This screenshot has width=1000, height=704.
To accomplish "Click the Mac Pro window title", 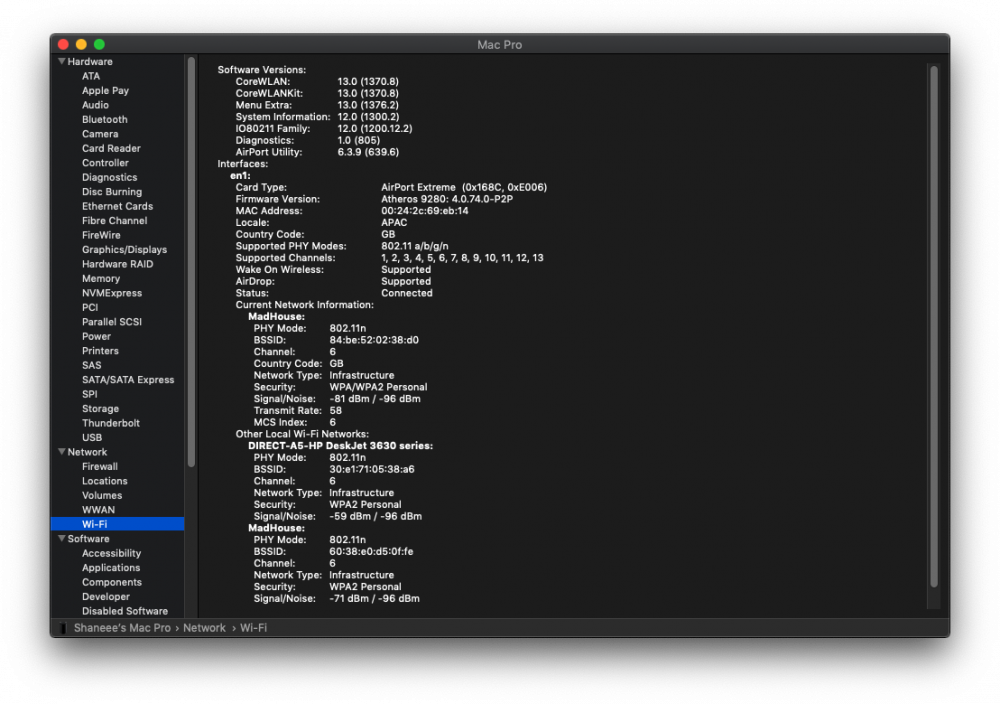I will coord(499,45).
